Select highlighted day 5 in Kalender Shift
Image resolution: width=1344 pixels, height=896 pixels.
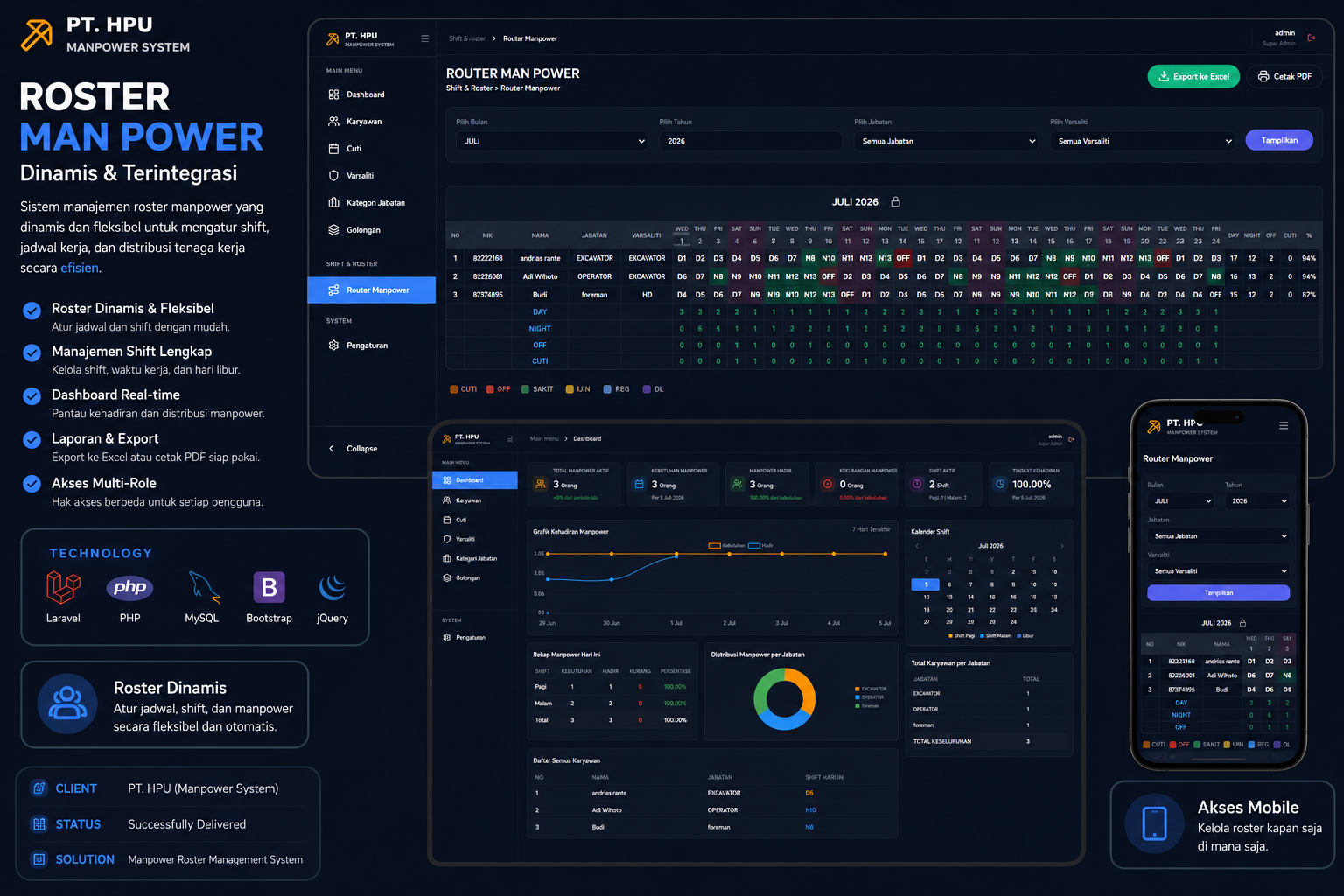(926, 584)
